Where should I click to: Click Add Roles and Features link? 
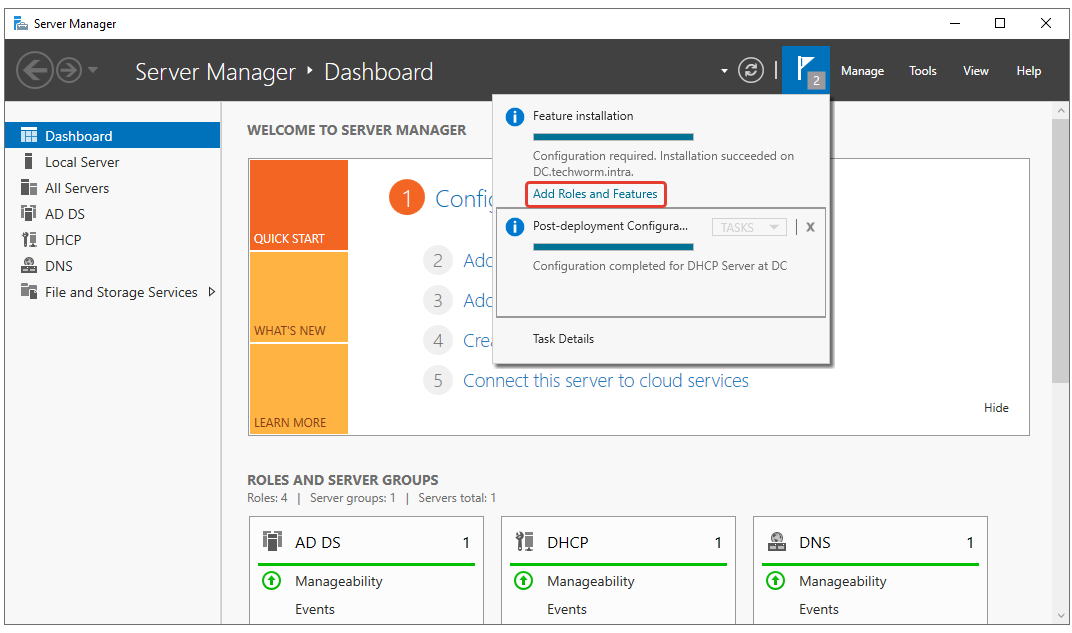595,194
